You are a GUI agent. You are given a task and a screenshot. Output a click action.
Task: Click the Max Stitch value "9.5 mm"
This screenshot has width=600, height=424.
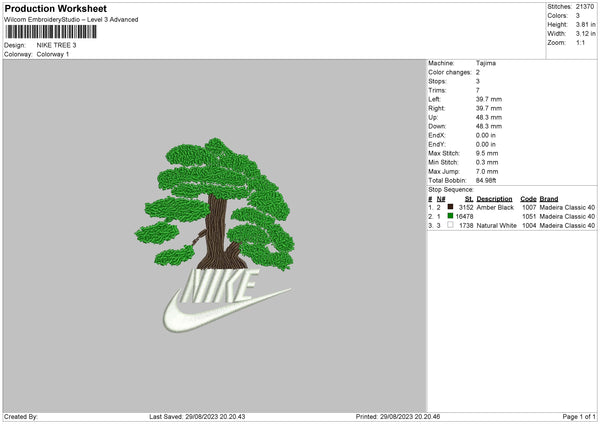click(x=487, y=153)
